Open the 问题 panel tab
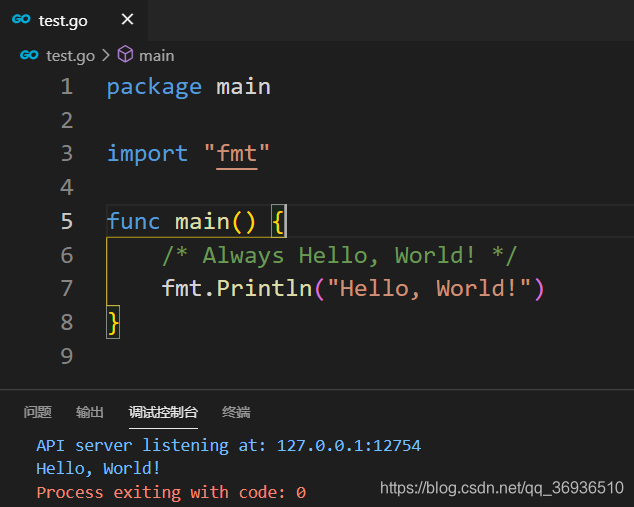Screen dimensions: 634x507 (38, 412)
